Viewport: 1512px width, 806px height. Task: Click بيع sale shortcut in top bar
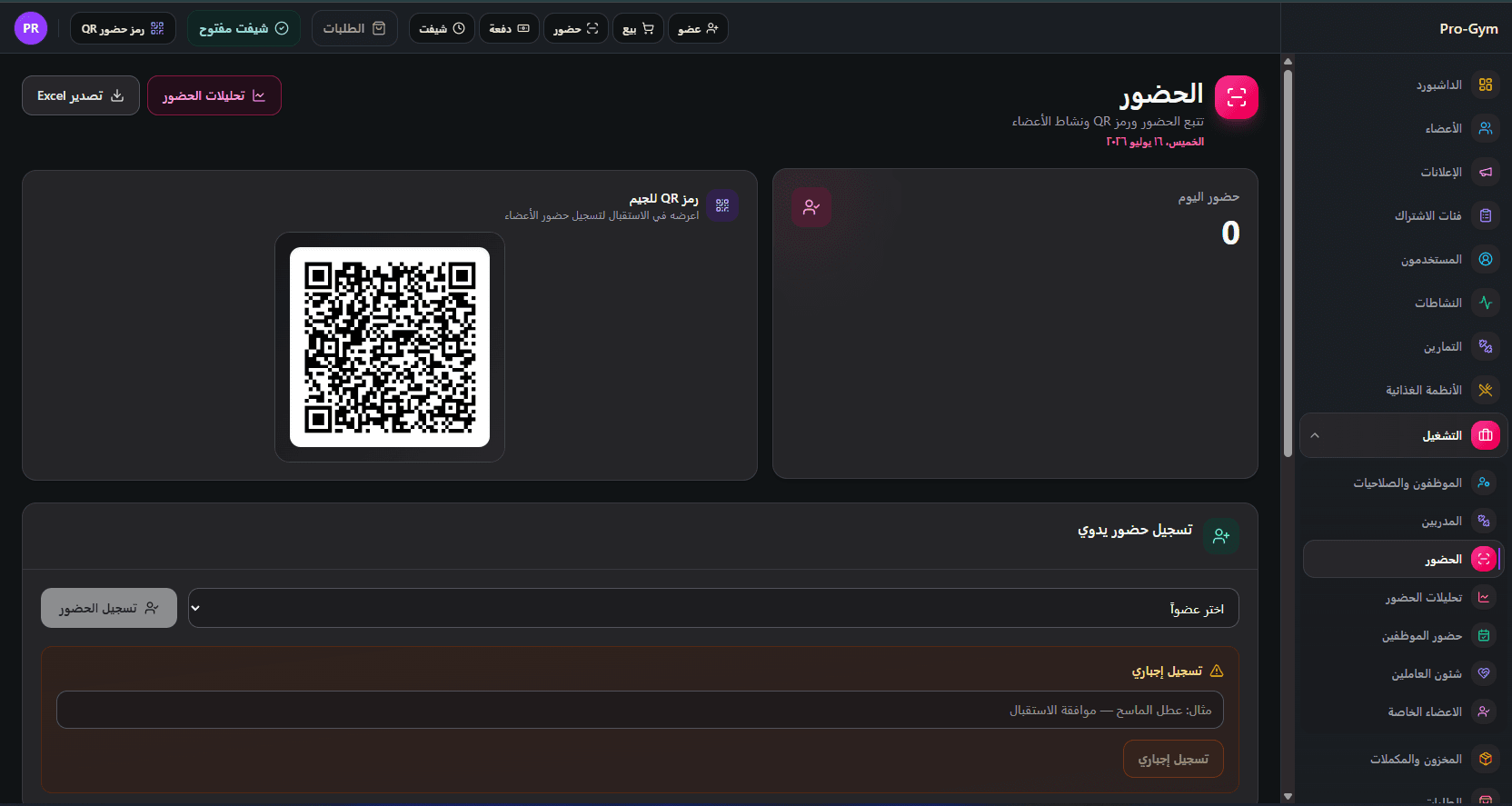pos(638,28)
